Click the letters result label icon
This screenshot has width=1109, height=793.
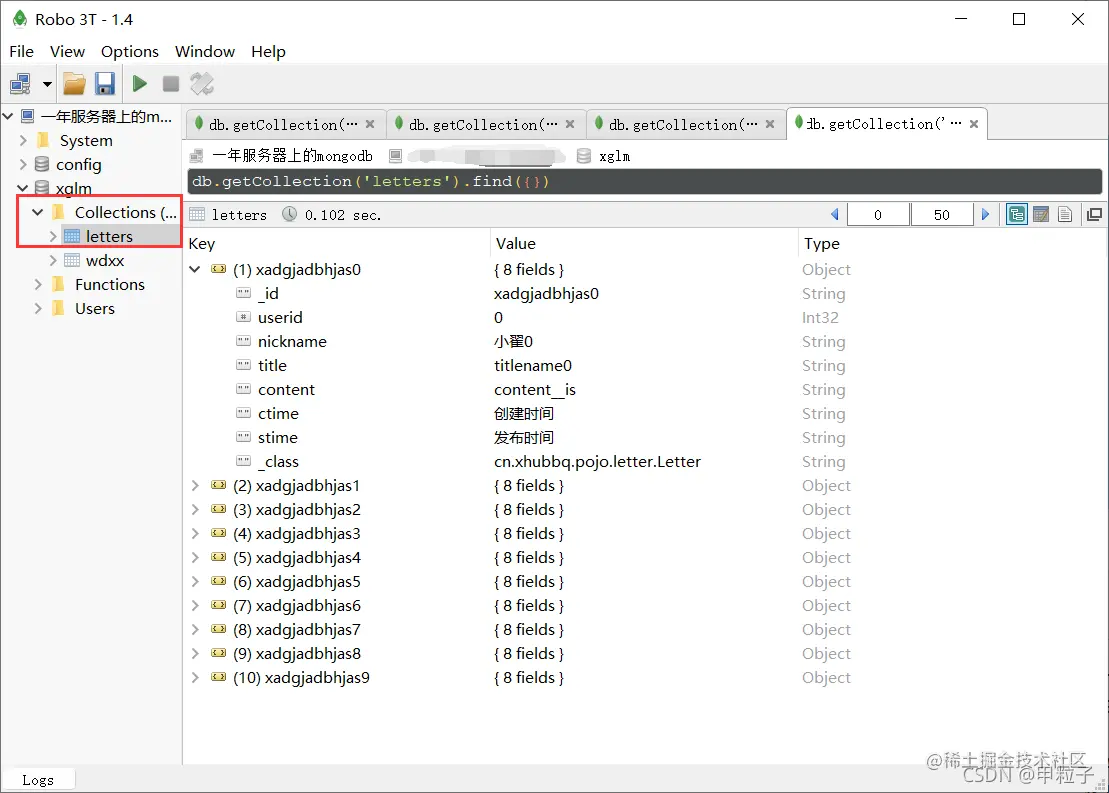[x=197, y=214]
